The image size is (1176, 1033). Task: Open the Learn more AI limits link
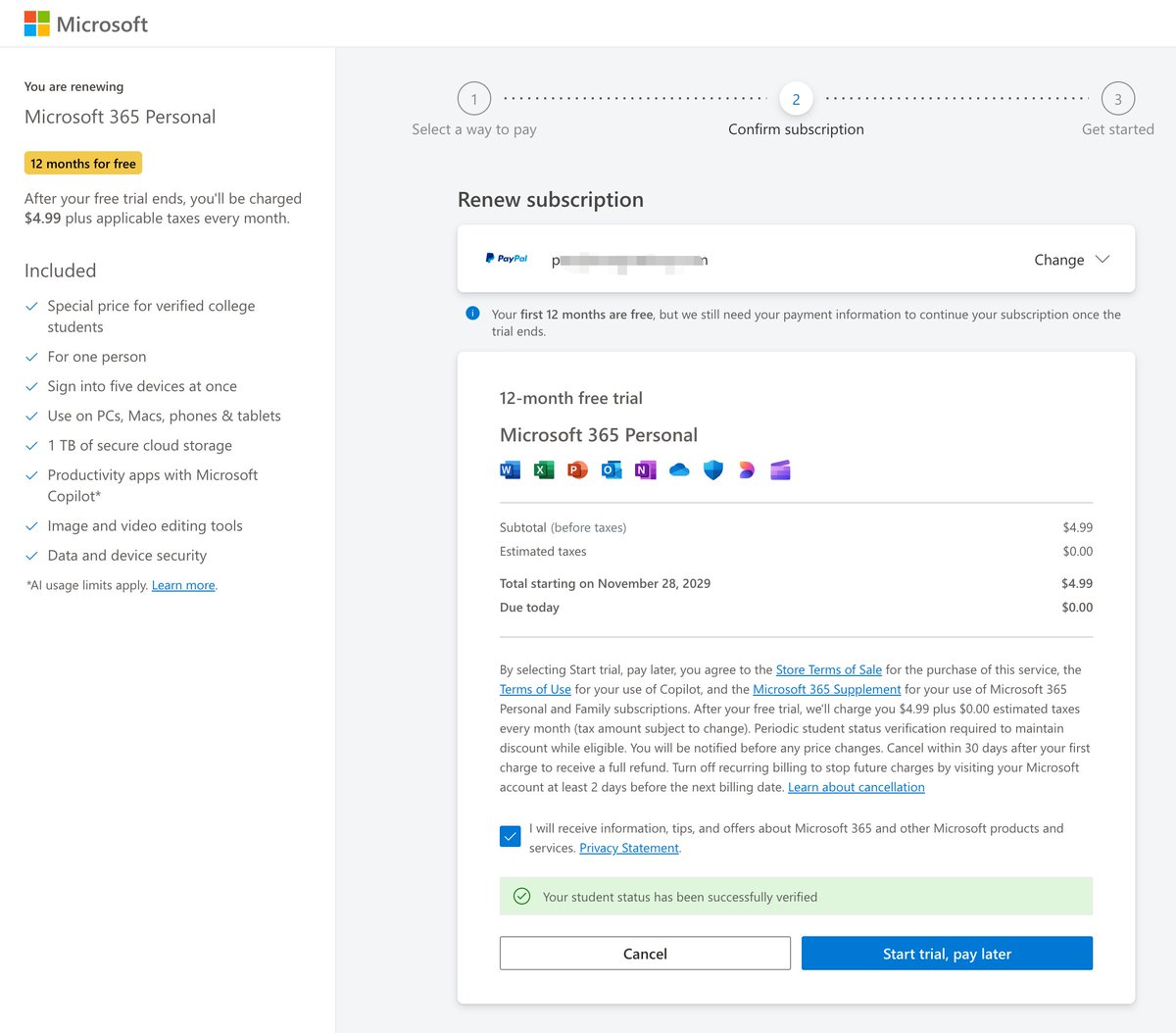click(183, 585)
